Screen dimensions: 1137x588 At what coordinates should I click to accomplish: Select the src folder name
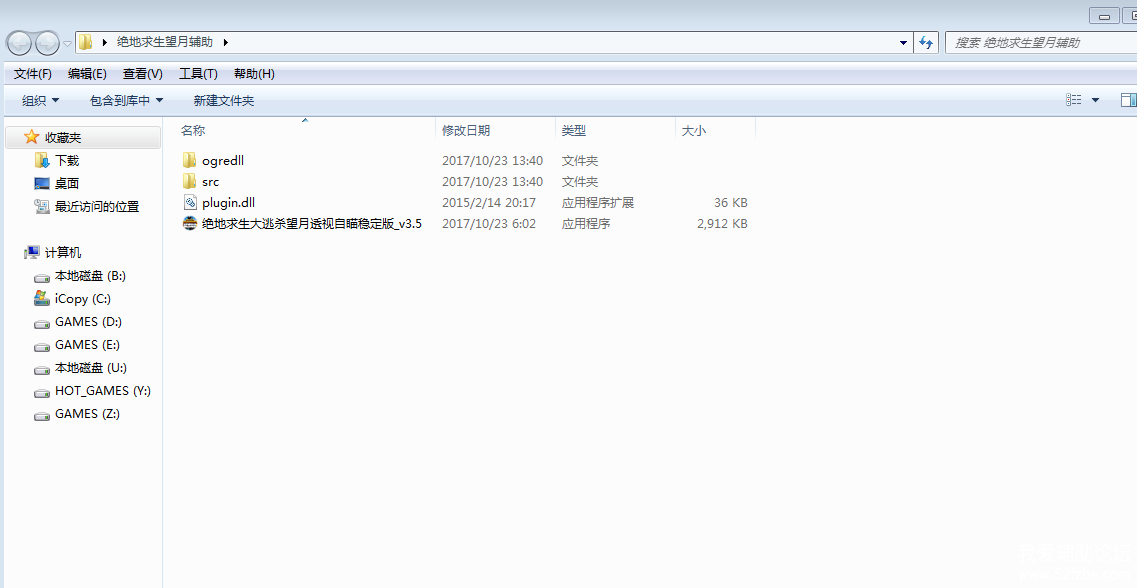point(210,182)
